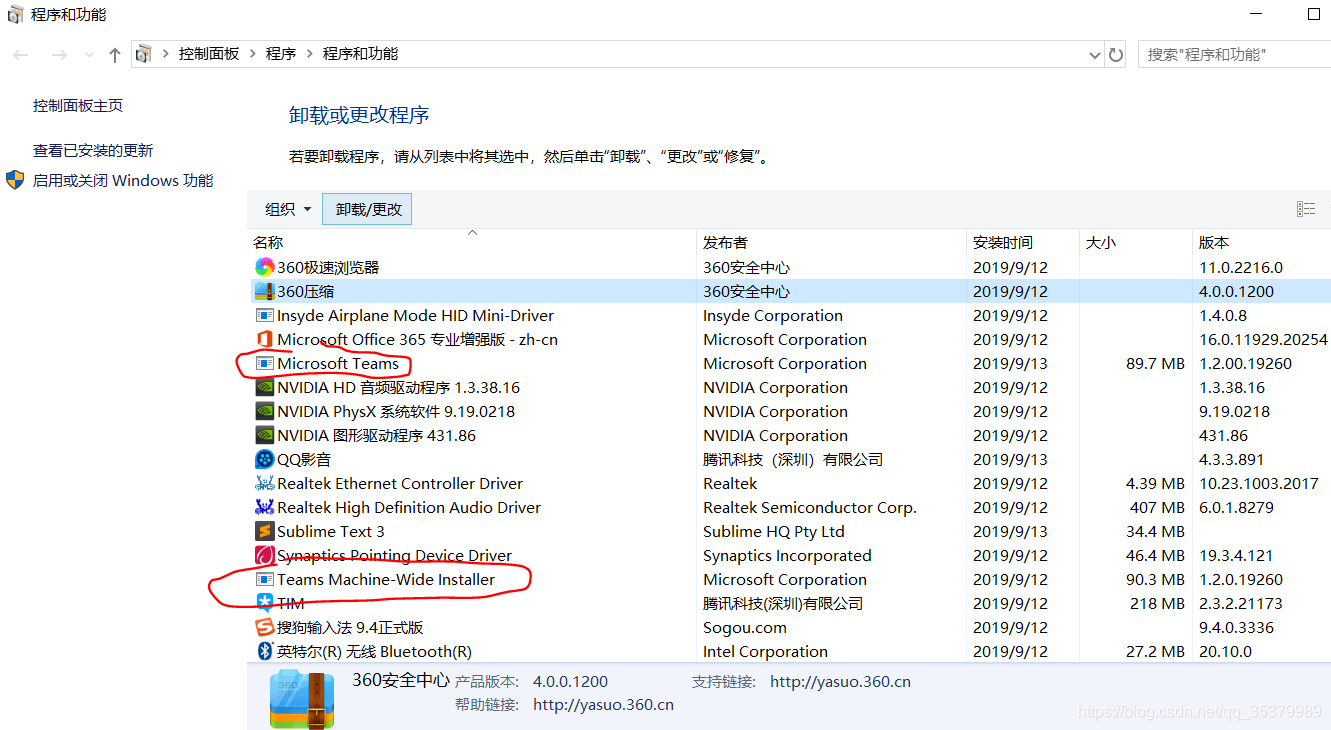Click the 控制面板 breadcrumb segment
This screenshot has height=730, width=1331.
[209, 54]
